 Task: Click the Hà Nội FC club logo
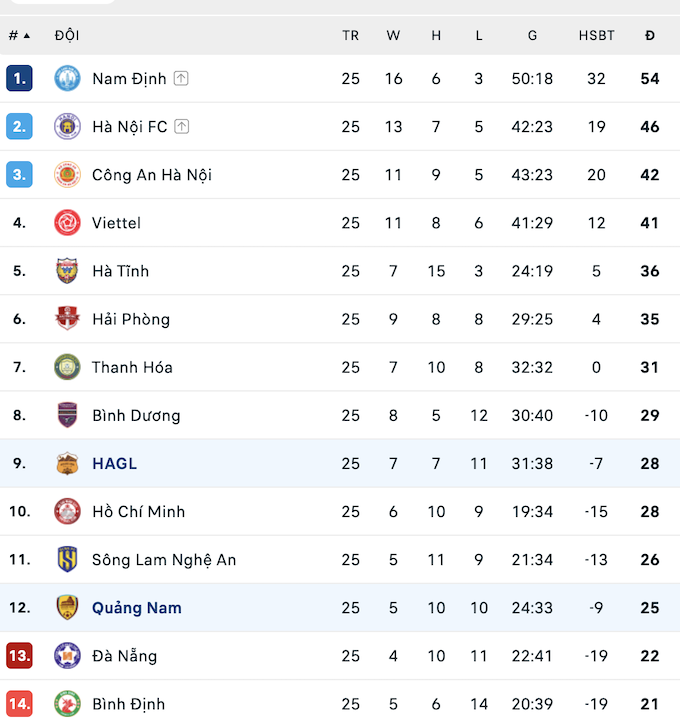point(67,126)
